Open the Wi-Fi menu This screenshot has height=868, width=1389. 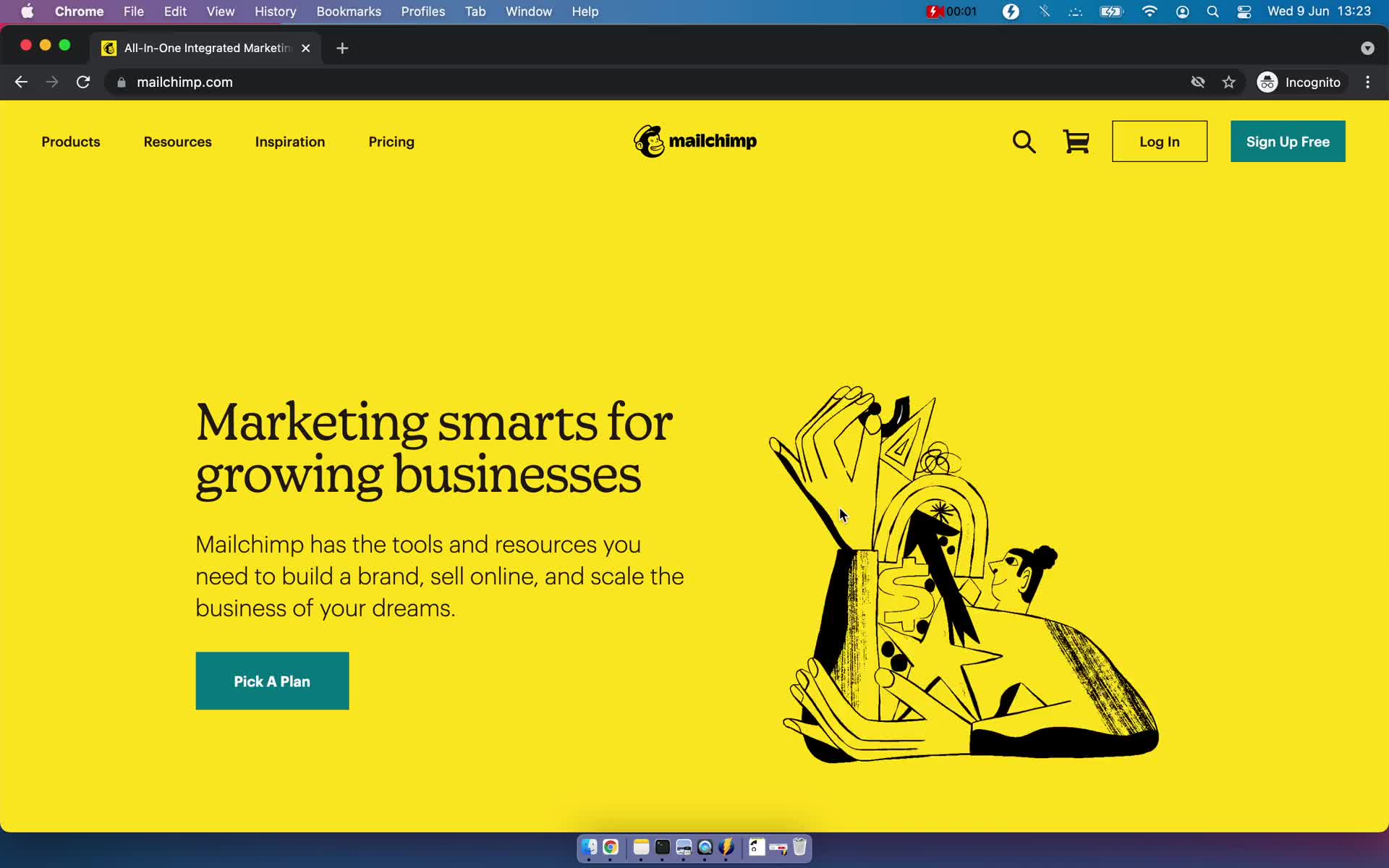[1149, 12]
